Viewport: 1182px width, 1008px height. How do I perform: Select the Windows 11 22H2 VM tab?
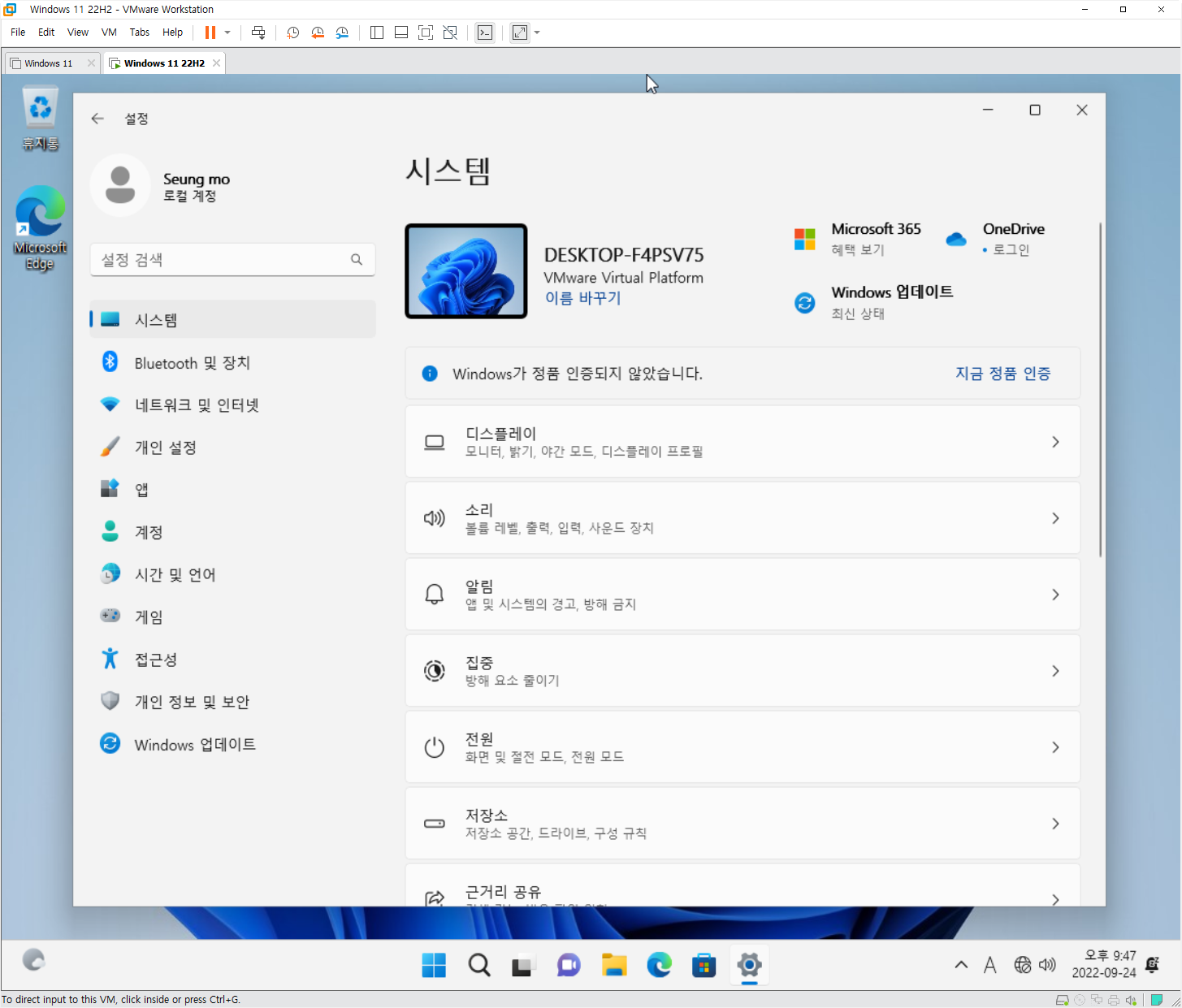pos(164,63)
